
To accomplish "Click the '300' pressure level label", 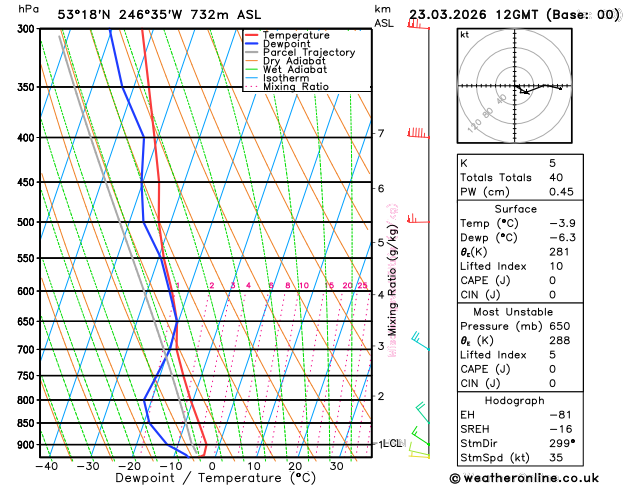I will click(x=28, y=29).
